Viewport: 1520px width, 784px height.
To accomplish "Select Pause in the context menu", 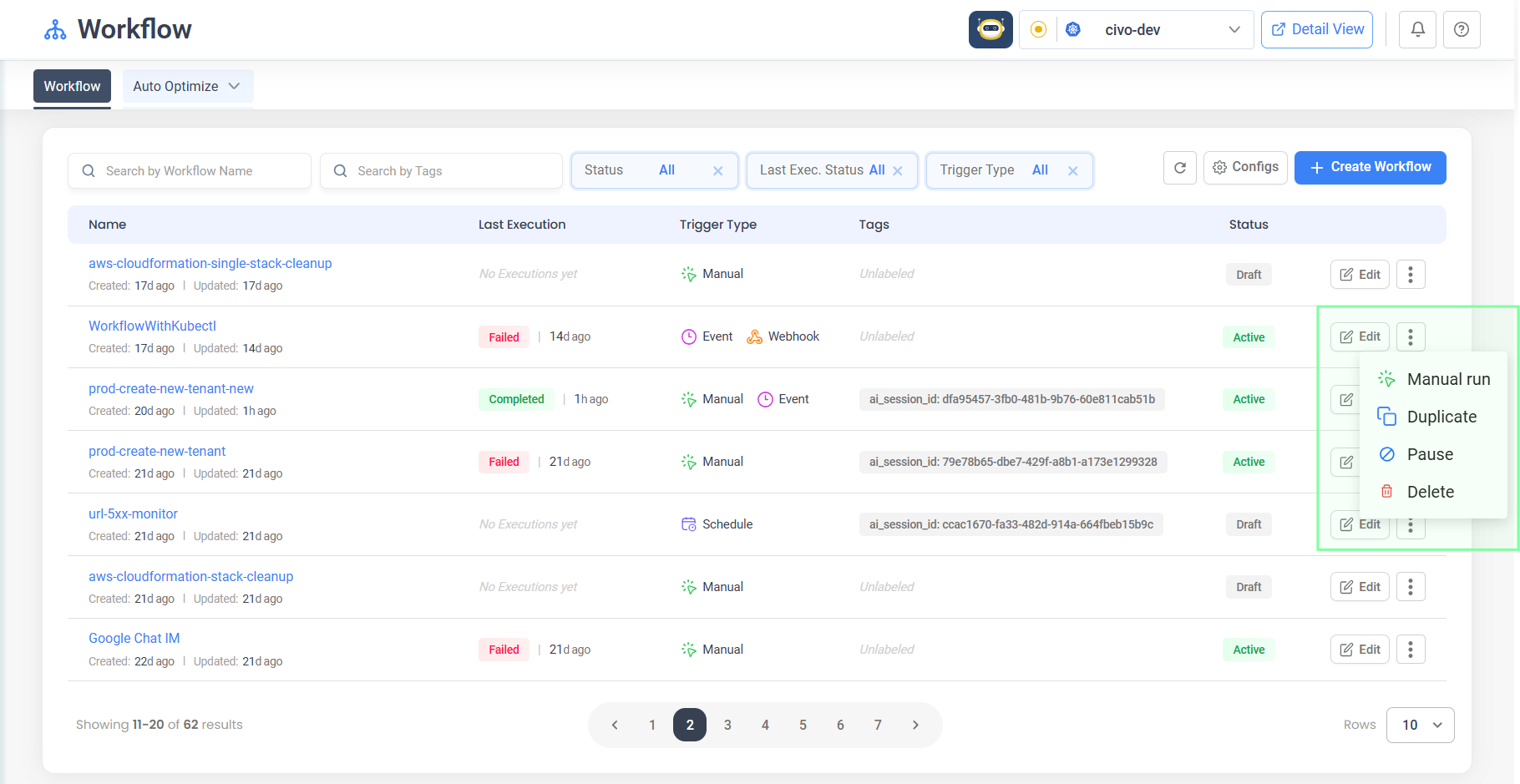I will click(x=1429, y=454).
